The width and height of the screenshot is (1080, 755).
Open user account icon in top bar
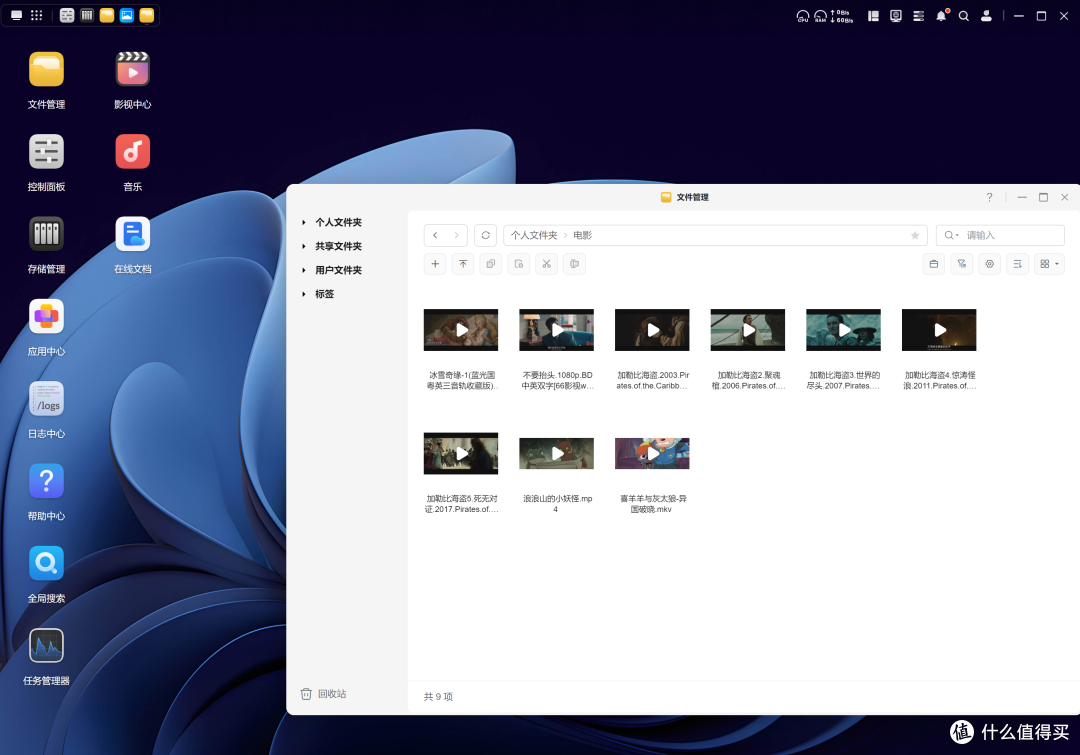(986, 16)
